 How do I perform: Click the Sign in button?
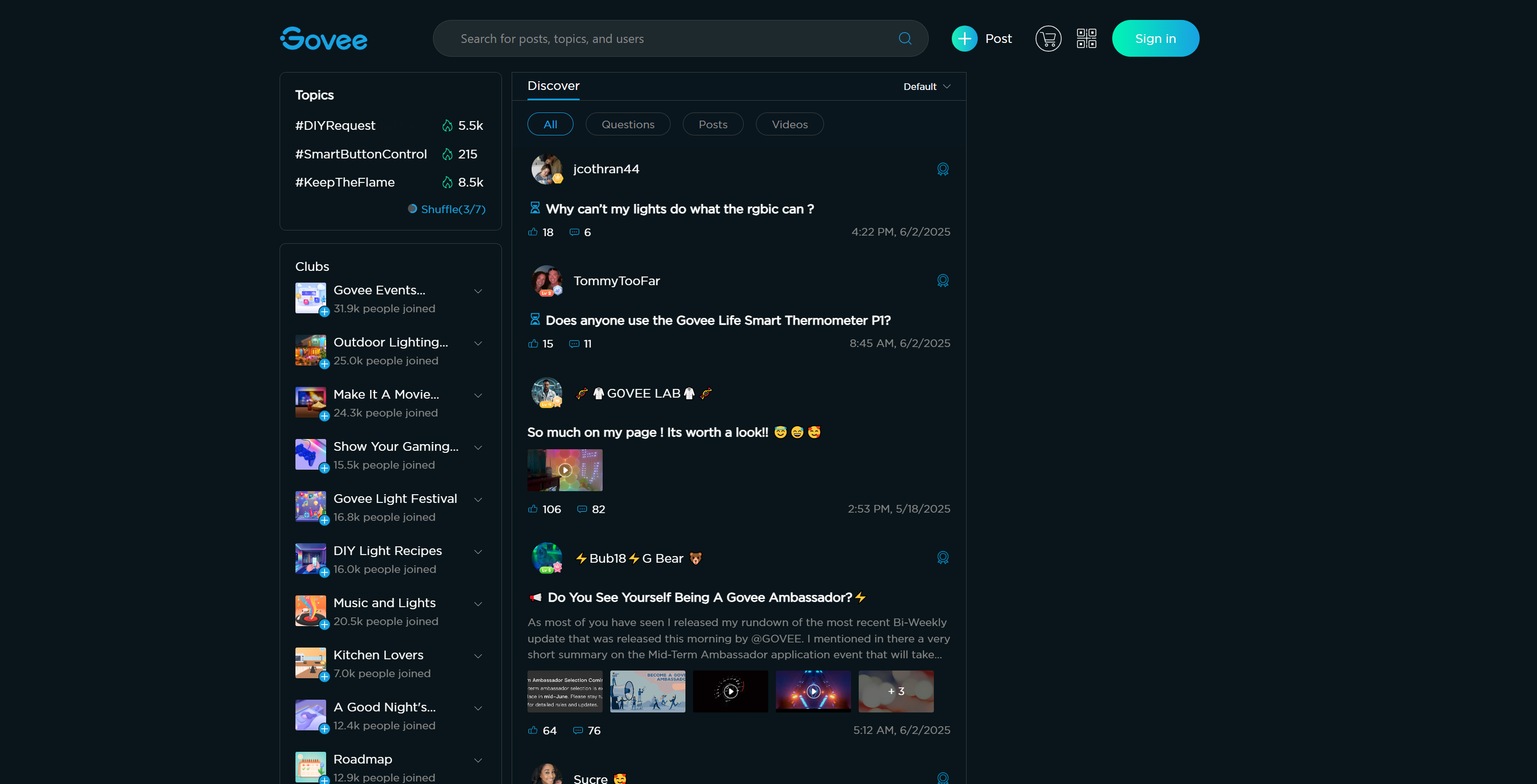click(x=1155, y=39)
